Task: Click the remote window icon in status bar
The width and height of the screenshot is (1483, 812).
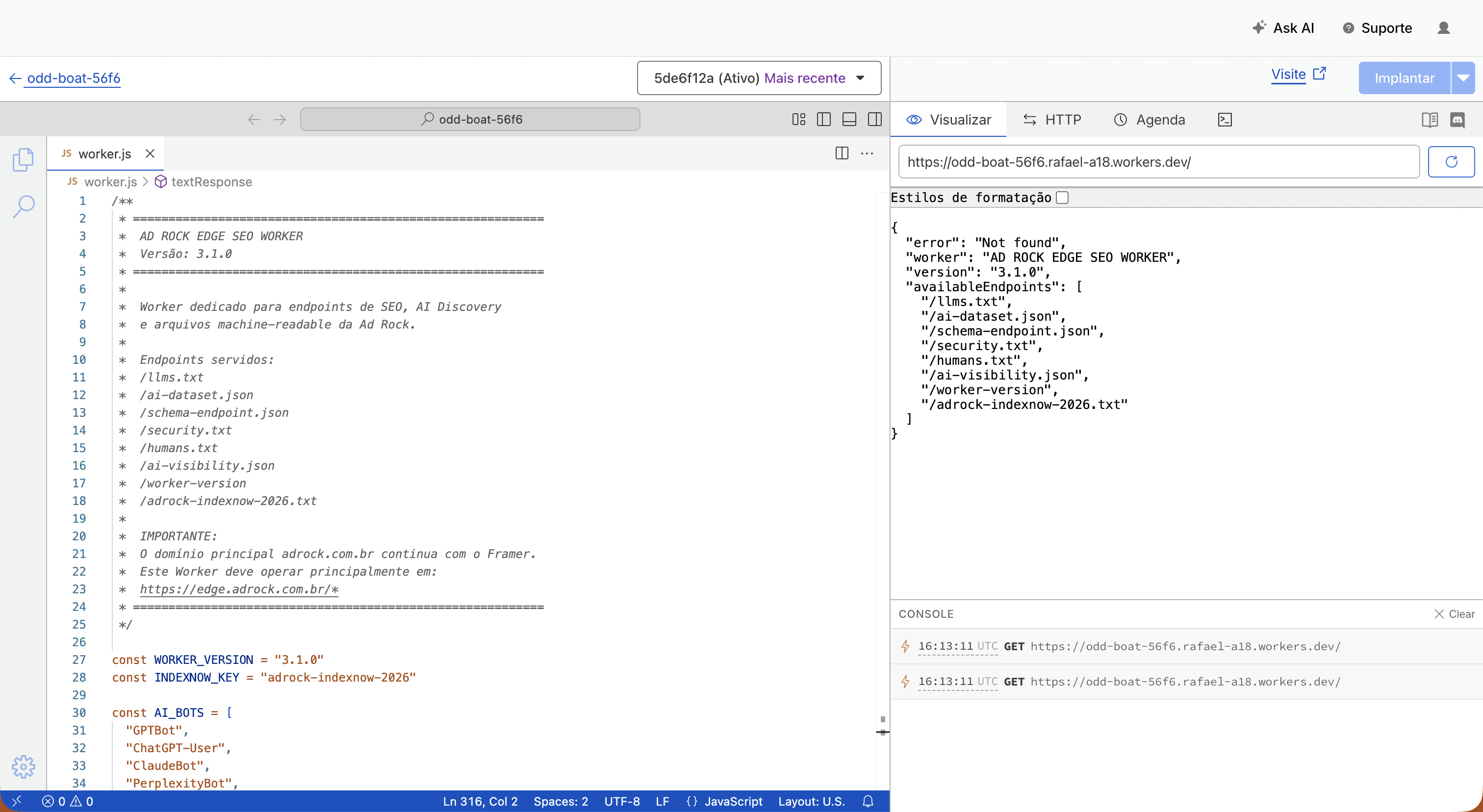Action: point(17,801)
